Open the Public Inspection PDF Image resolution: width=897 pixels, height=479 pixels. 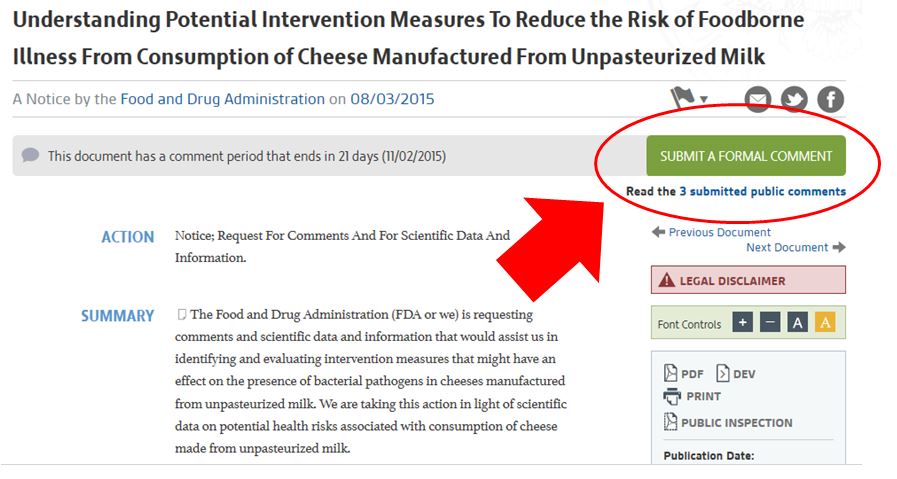[x=728, y=422]
